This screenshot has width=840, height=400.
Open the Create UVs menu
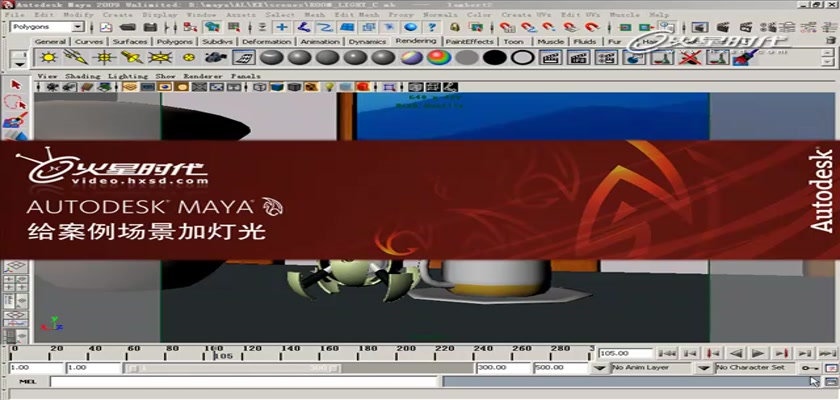click(526, 15)
